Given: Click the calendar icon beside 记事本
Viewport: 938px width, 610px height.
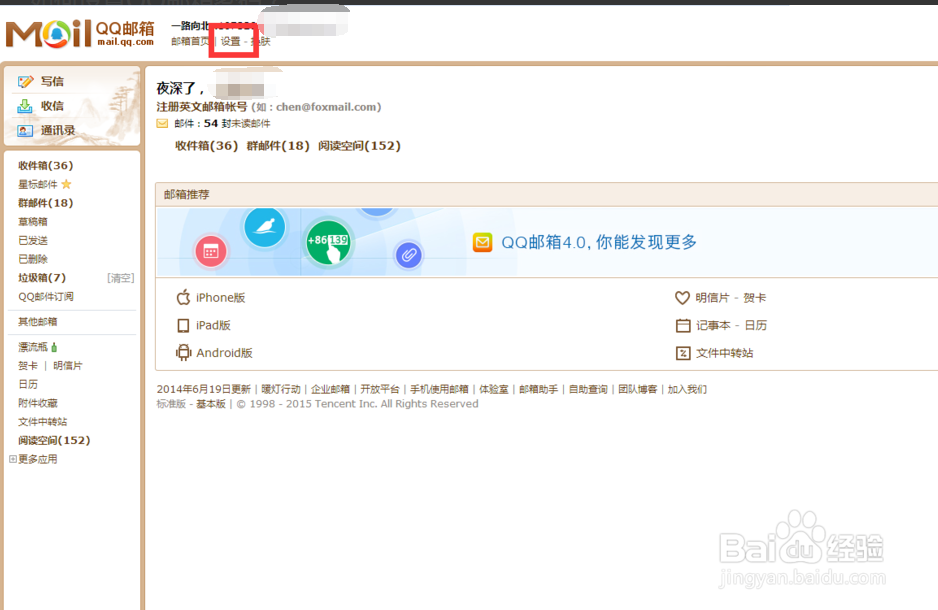Looking at the screenshot, I should pos(683,325).
